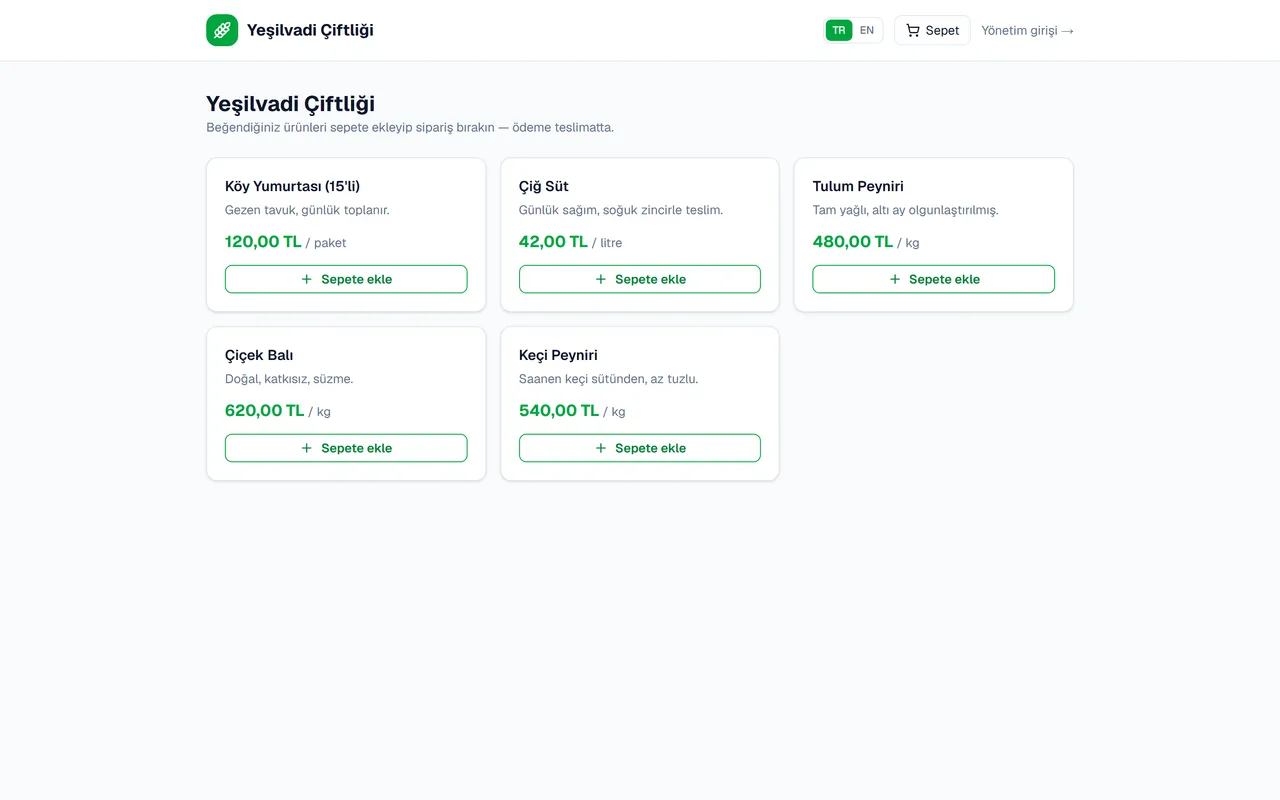Screen dimensions: 1280x800
Task: Click the Keçi Peyniri product title
Action: [558, 355]
